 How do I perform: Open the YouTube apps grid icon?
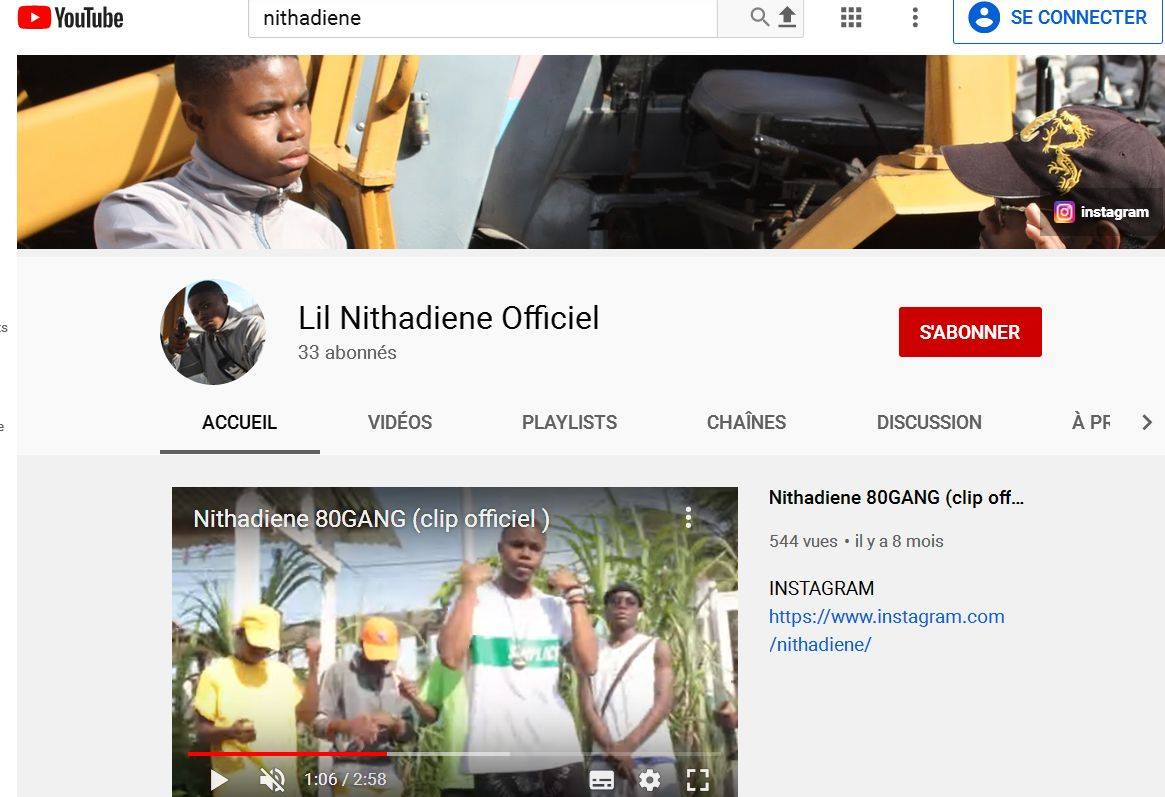coord(851,18)
